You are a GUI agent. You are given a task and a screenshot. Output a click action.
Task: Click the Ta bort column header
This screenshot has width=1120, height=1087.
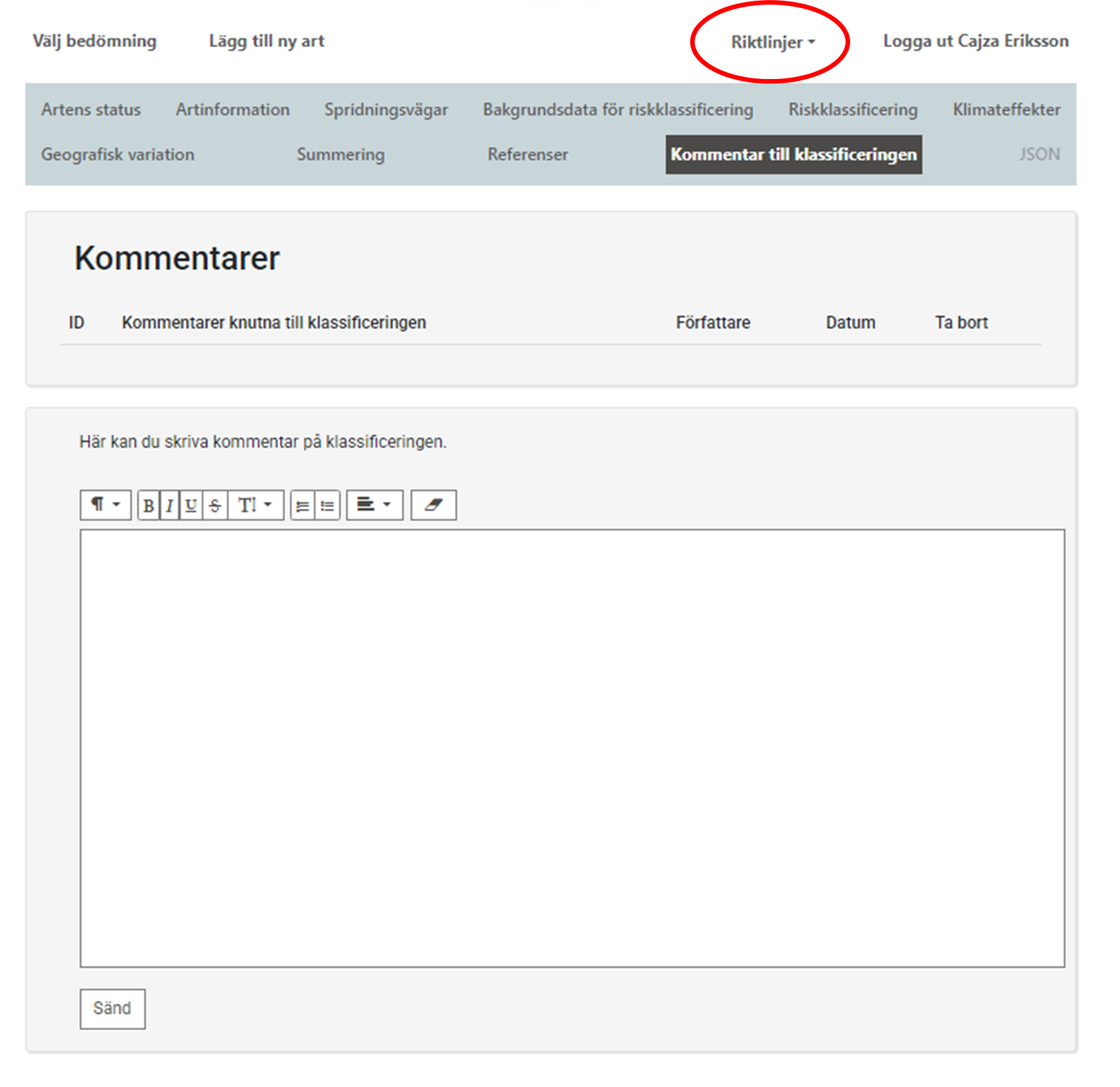[x=961, y=323]
